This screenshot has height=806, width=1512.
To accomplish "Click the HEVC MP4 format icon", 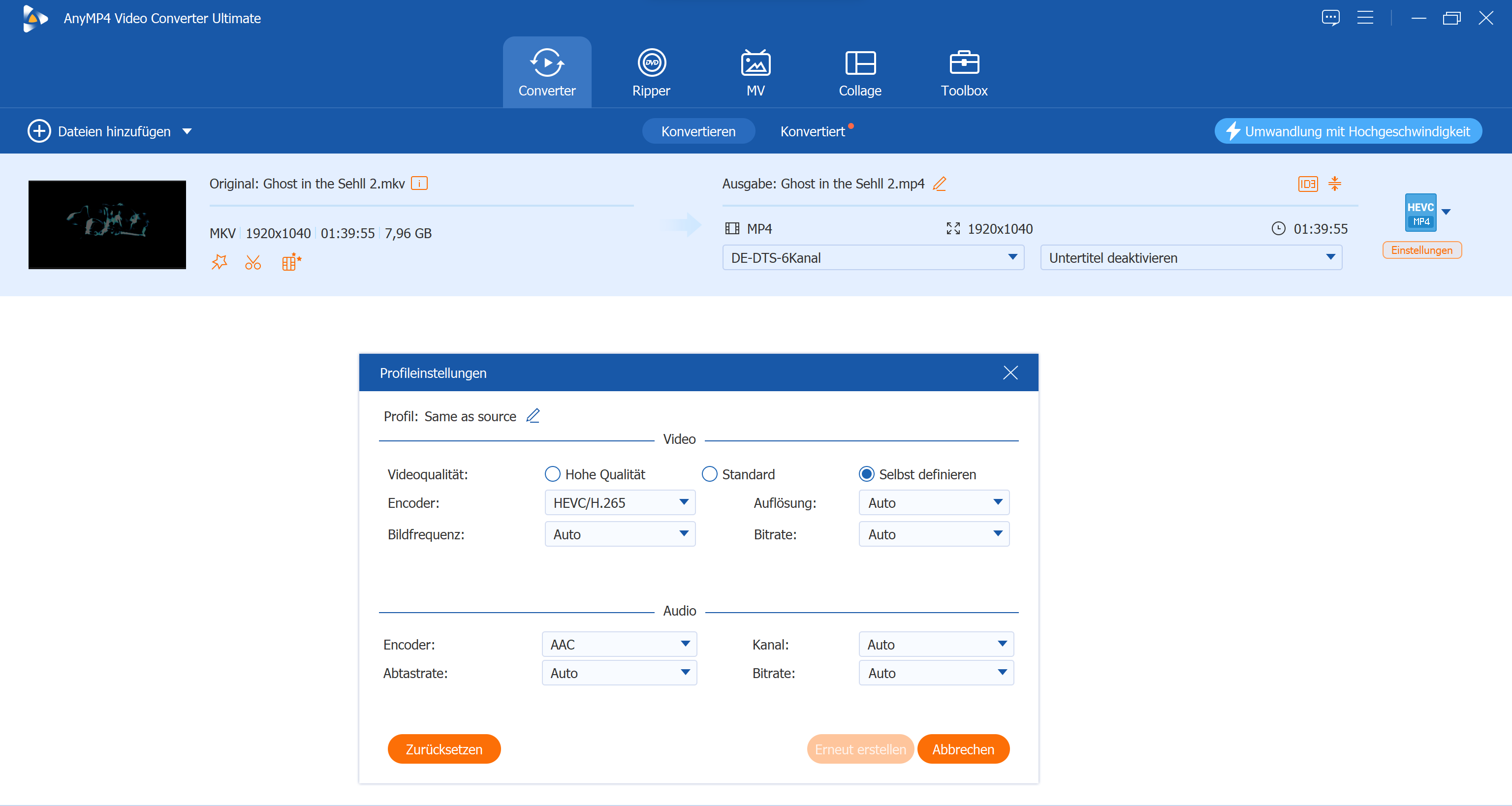I will (x=1420, y=213).
